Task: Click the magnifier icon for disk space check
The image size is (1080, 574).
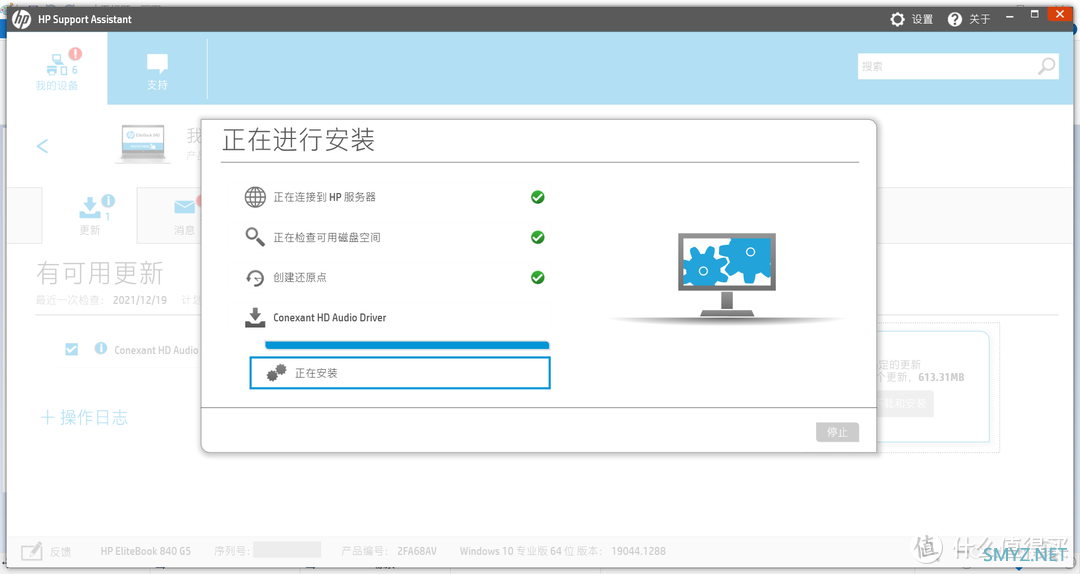Action: pyautogui.click(x=255, y=237)
